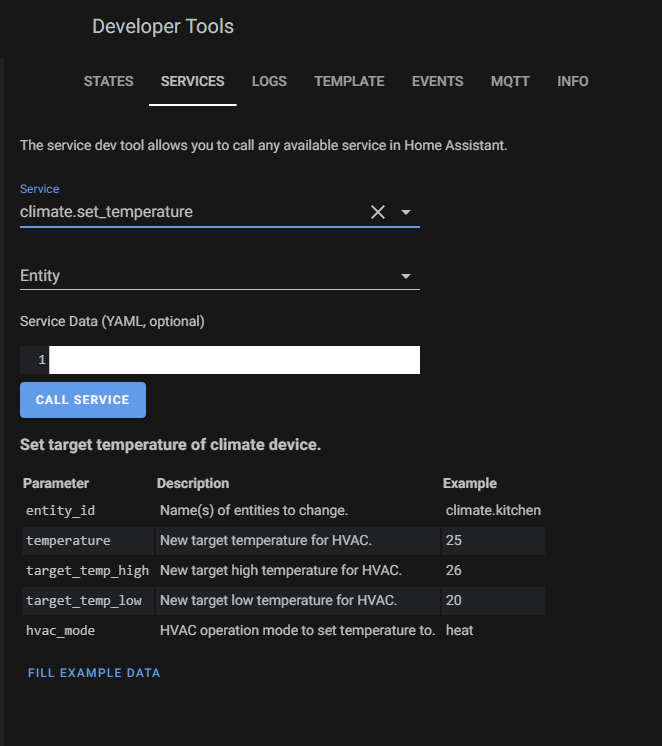Clear the climate.set_temperature service field
662x746 pixels.
coord(378,212)
